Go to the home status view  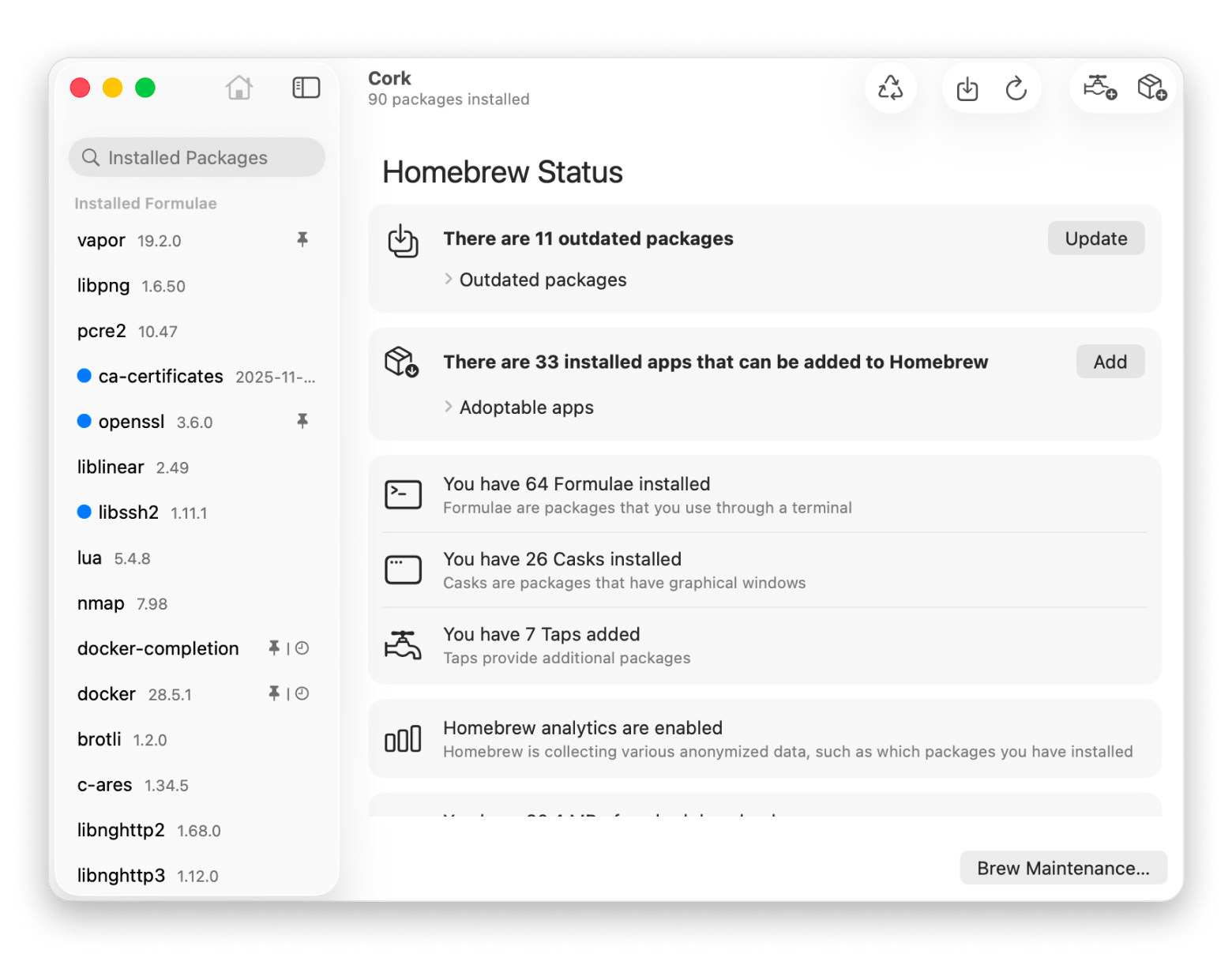[x=239, y=87]
